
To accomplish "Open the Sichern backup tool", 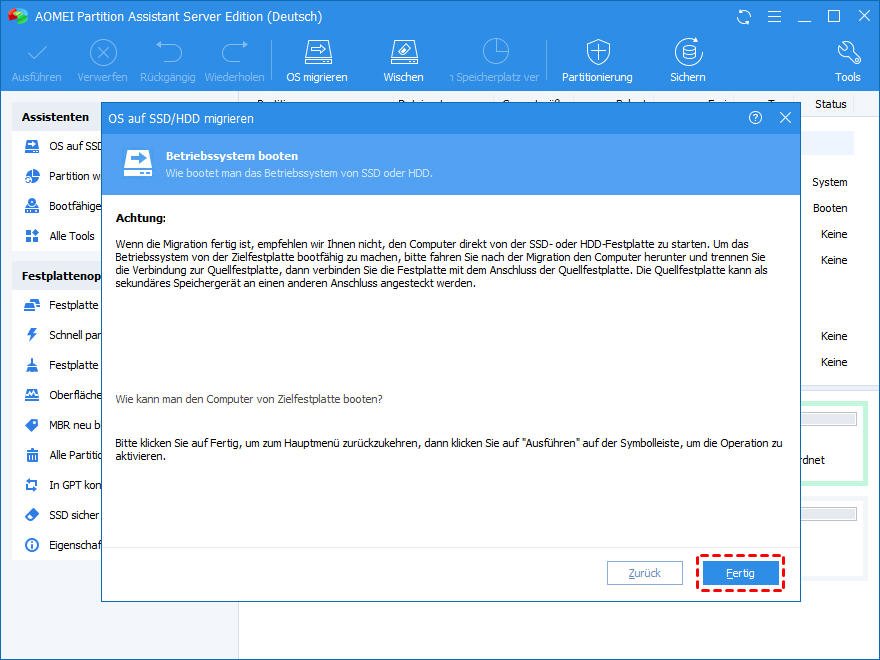I will point(688,61).
